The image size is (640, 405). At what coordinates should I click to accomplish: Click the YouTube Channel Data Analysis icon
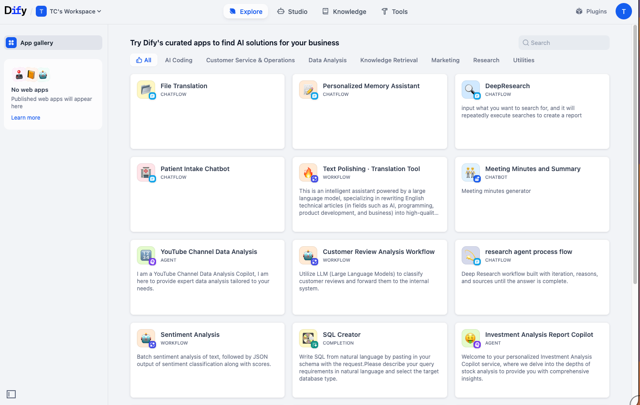pos(146,256)
